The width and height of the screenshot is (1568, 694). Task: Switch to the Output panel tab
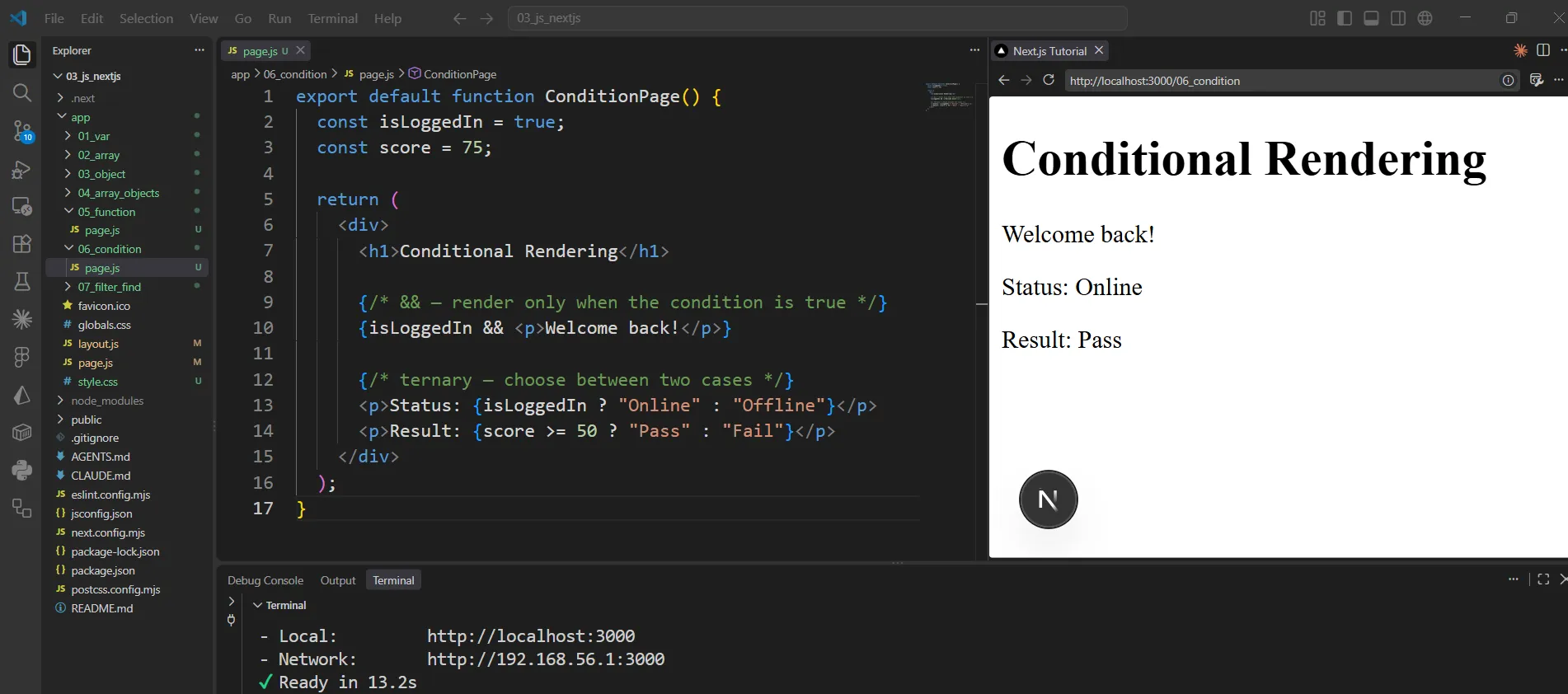coord(338,580)
